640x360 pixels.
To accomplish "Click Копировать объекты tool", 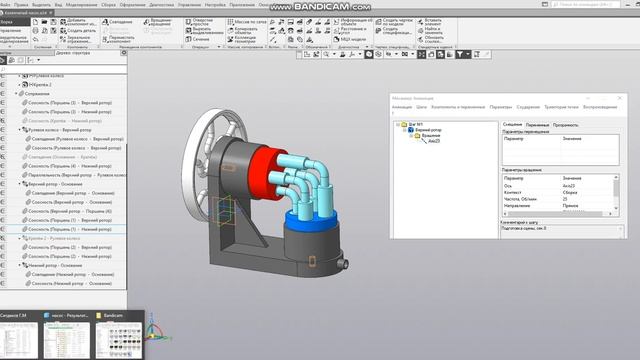I will point(243,31).
